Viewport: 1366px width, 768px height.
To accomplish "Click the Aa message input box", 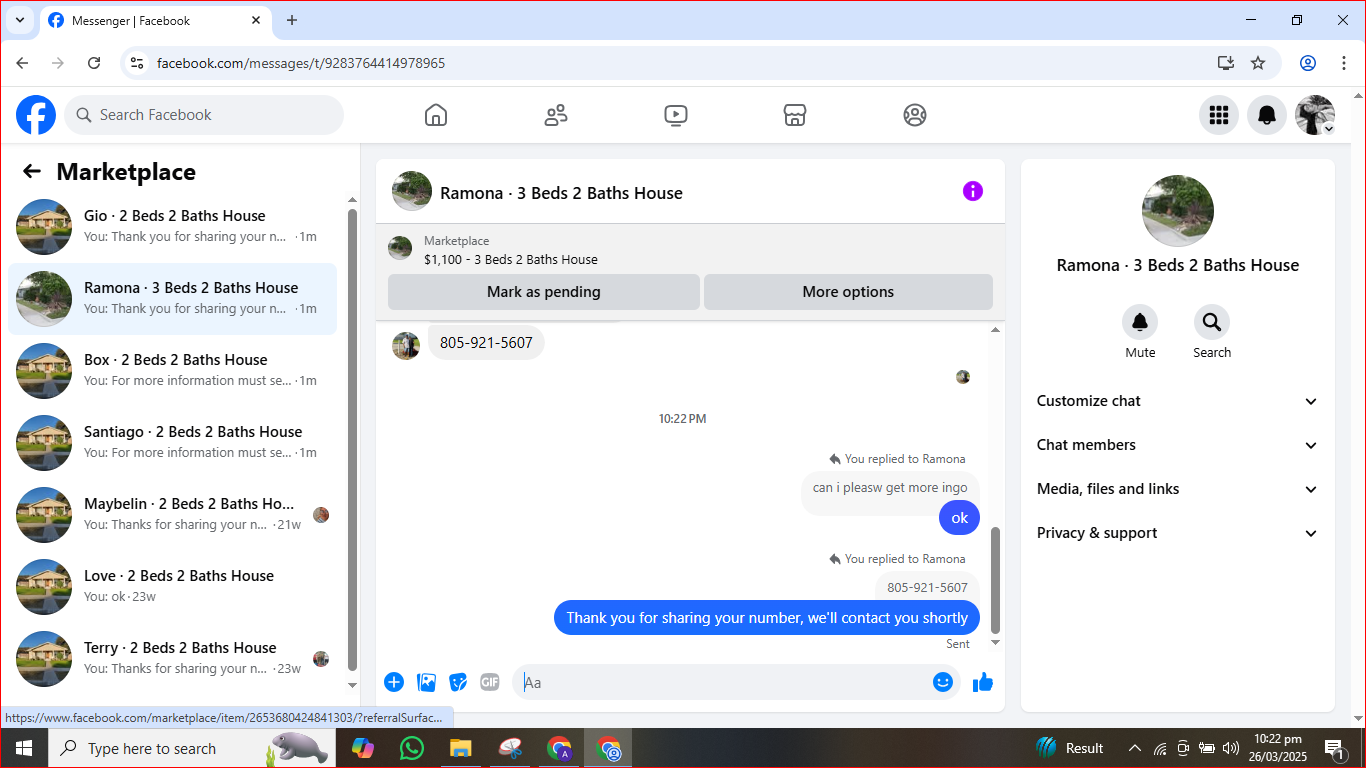I will click(x=736, y=682).
